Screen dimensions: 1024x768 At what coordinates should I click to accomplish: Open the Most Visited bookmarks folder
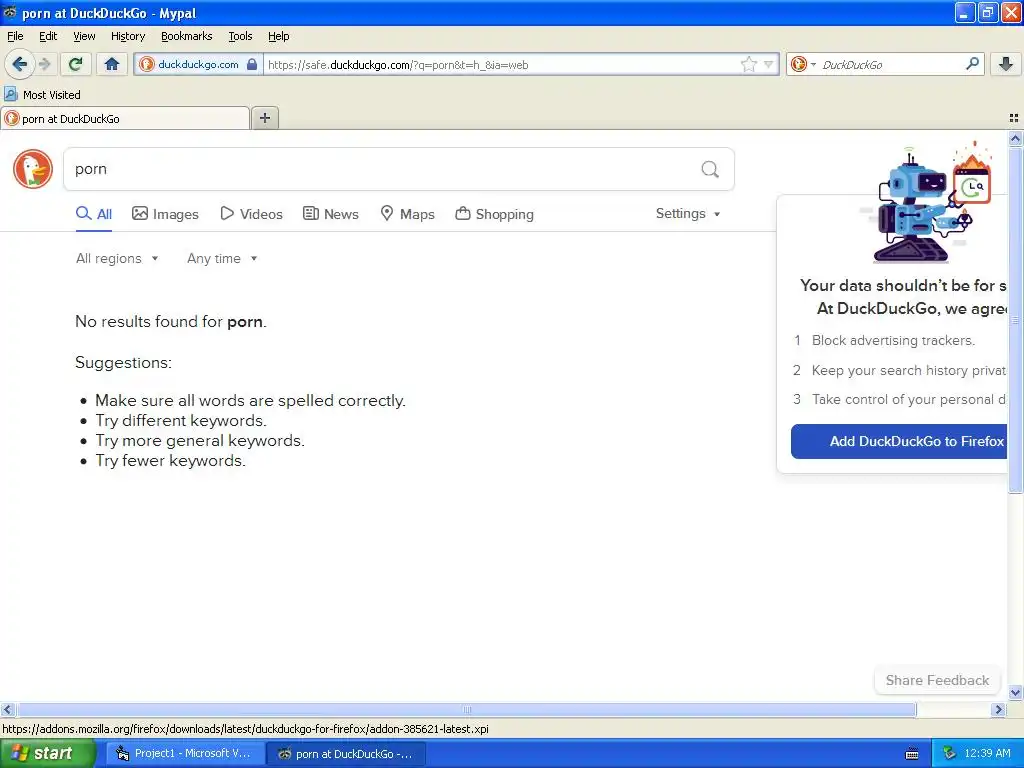coord(43,95)
